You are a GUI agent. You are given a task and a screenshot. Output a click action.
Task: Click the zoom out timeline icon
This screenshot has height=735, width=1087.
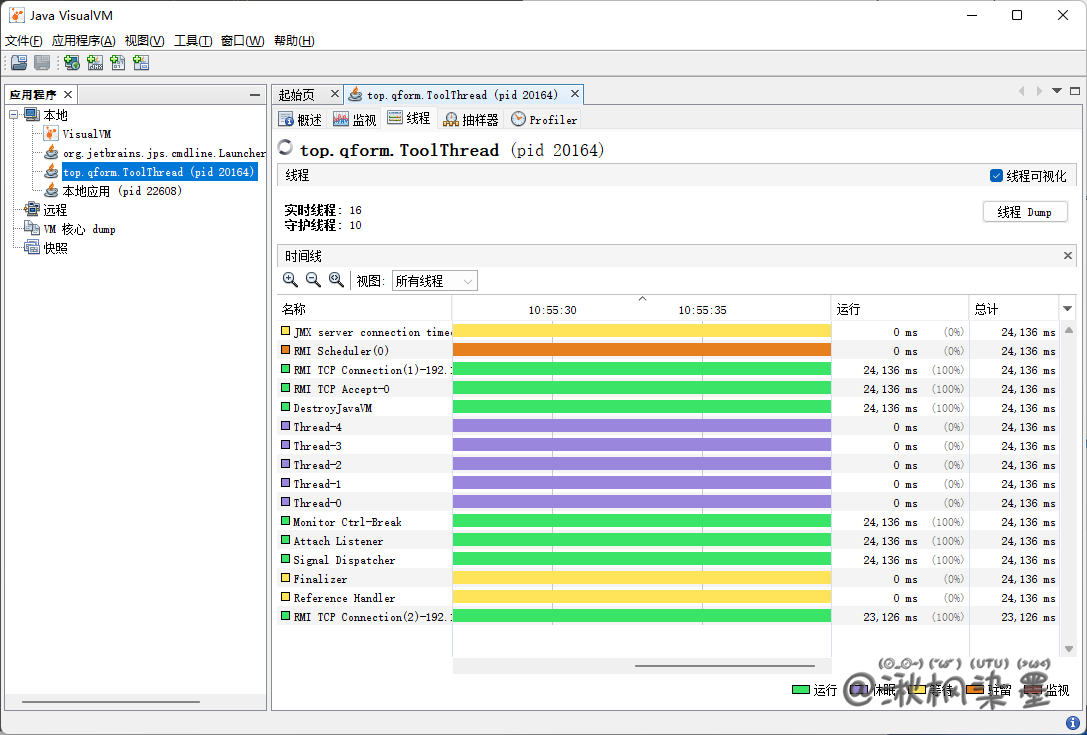[313, 281]
